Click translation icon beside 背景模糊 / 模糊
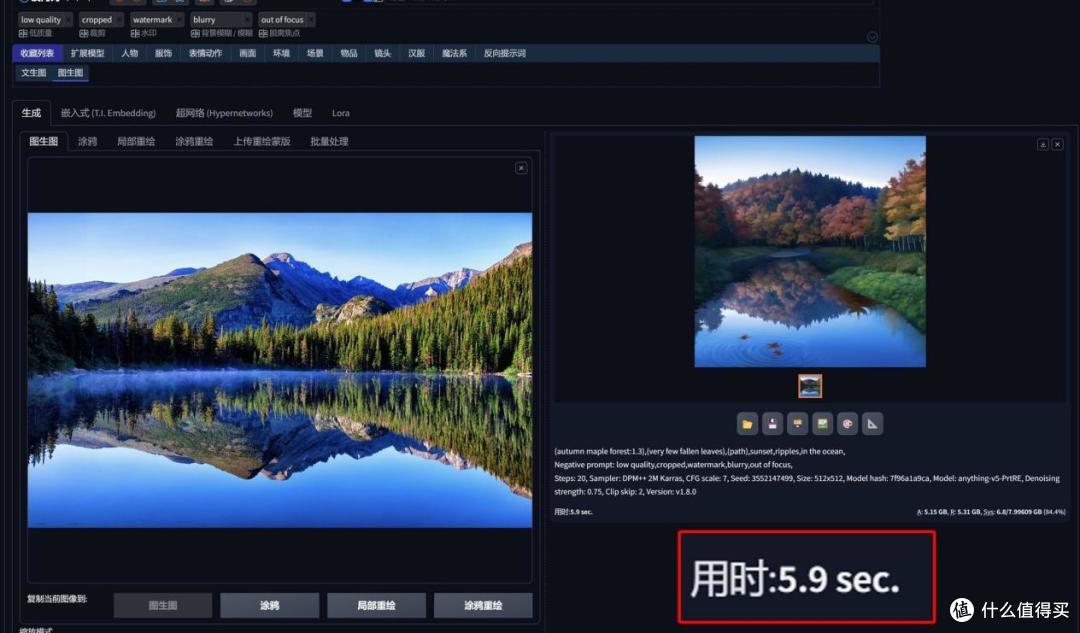 point(195,33)
